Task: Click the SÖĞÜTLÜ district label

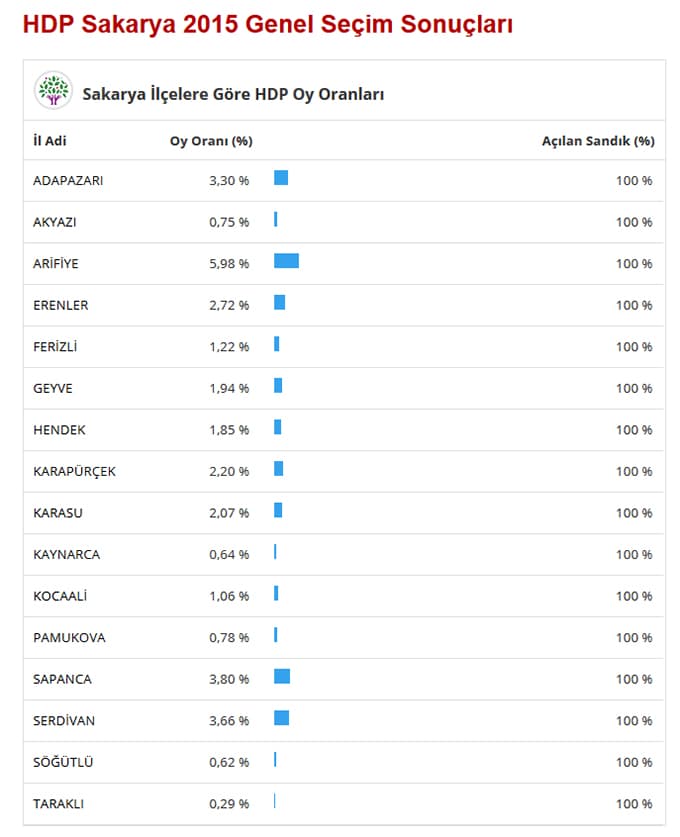Action: coord(63,762)
